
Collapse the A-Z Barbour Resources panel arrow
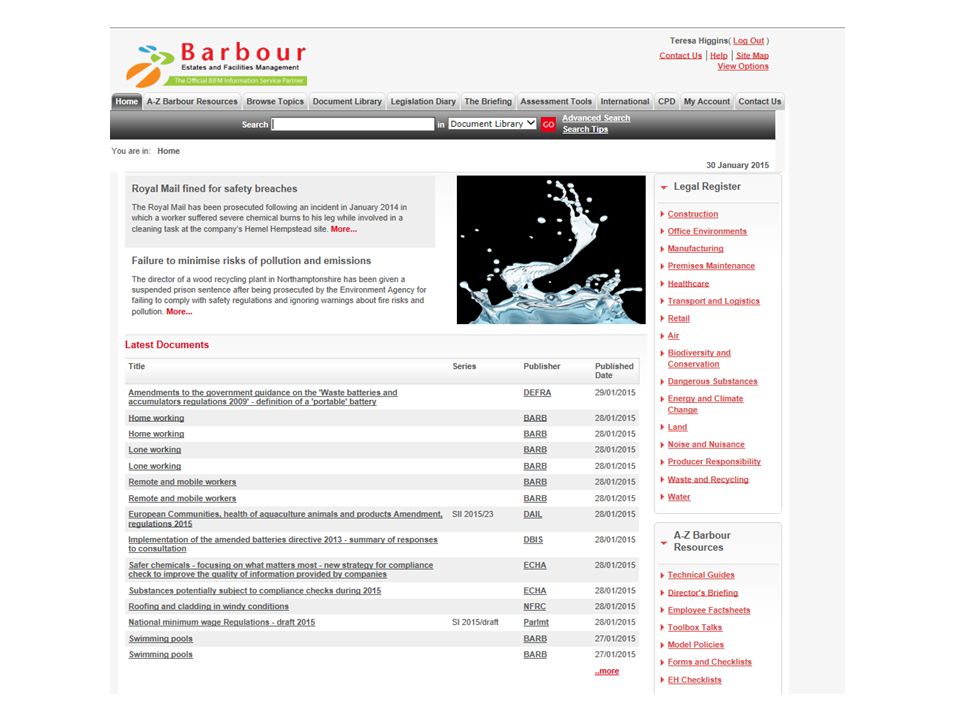point(664,542)
